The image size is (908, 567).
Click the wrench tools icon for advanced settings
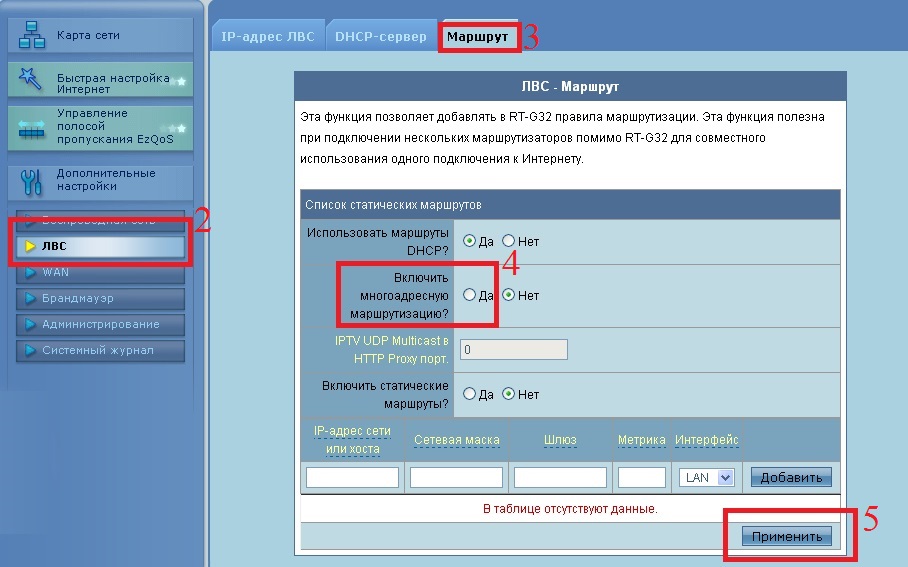point(31,181)
